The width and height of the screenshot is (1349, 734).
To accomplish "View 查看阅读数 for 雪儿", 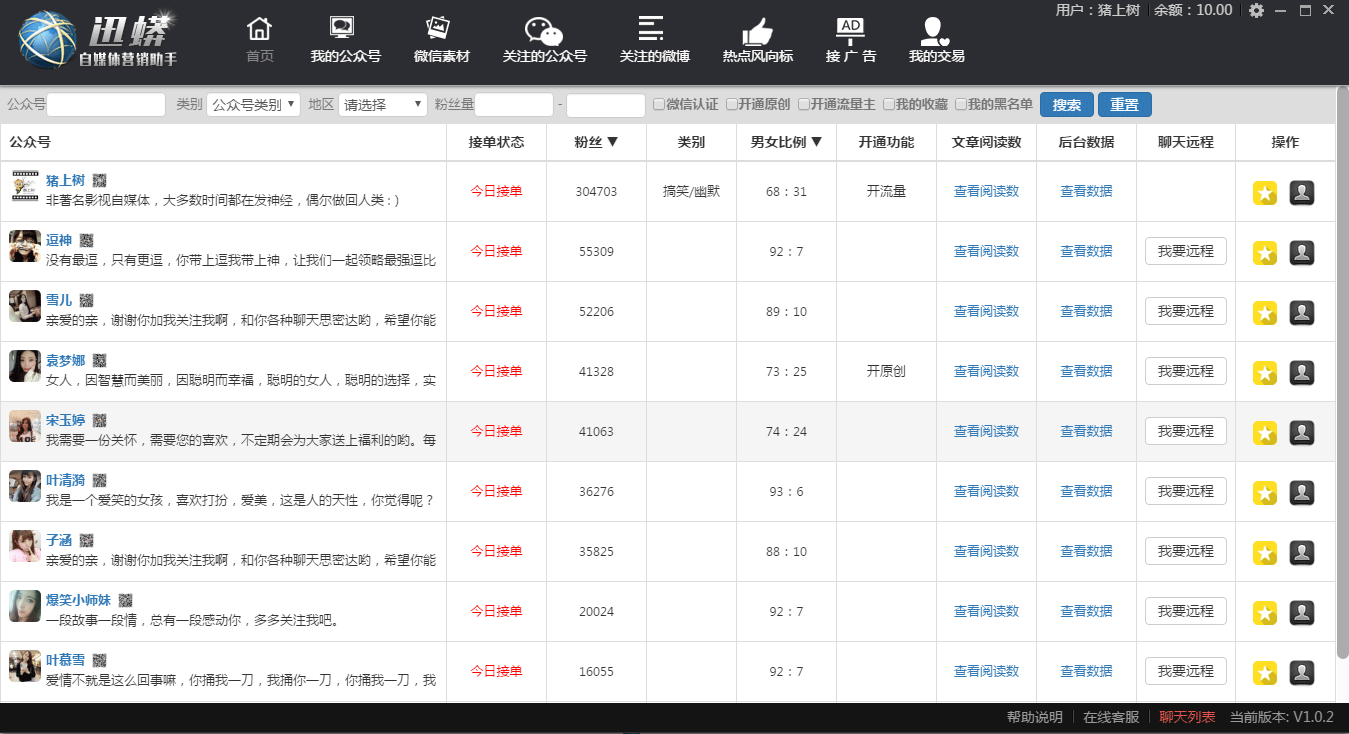I will tap(986, 311).
